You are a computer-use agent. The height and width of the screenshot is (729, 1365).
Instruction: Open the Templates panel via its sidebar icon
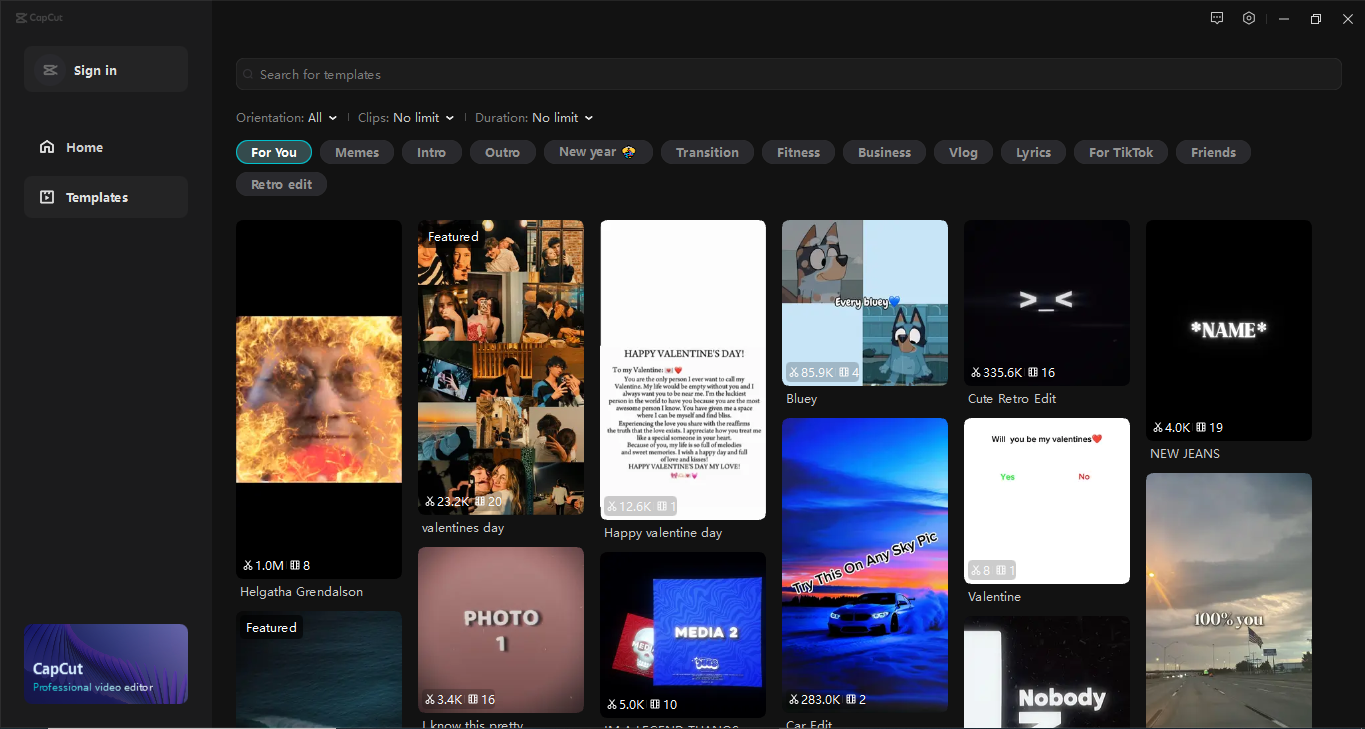[x=47, y=196]
